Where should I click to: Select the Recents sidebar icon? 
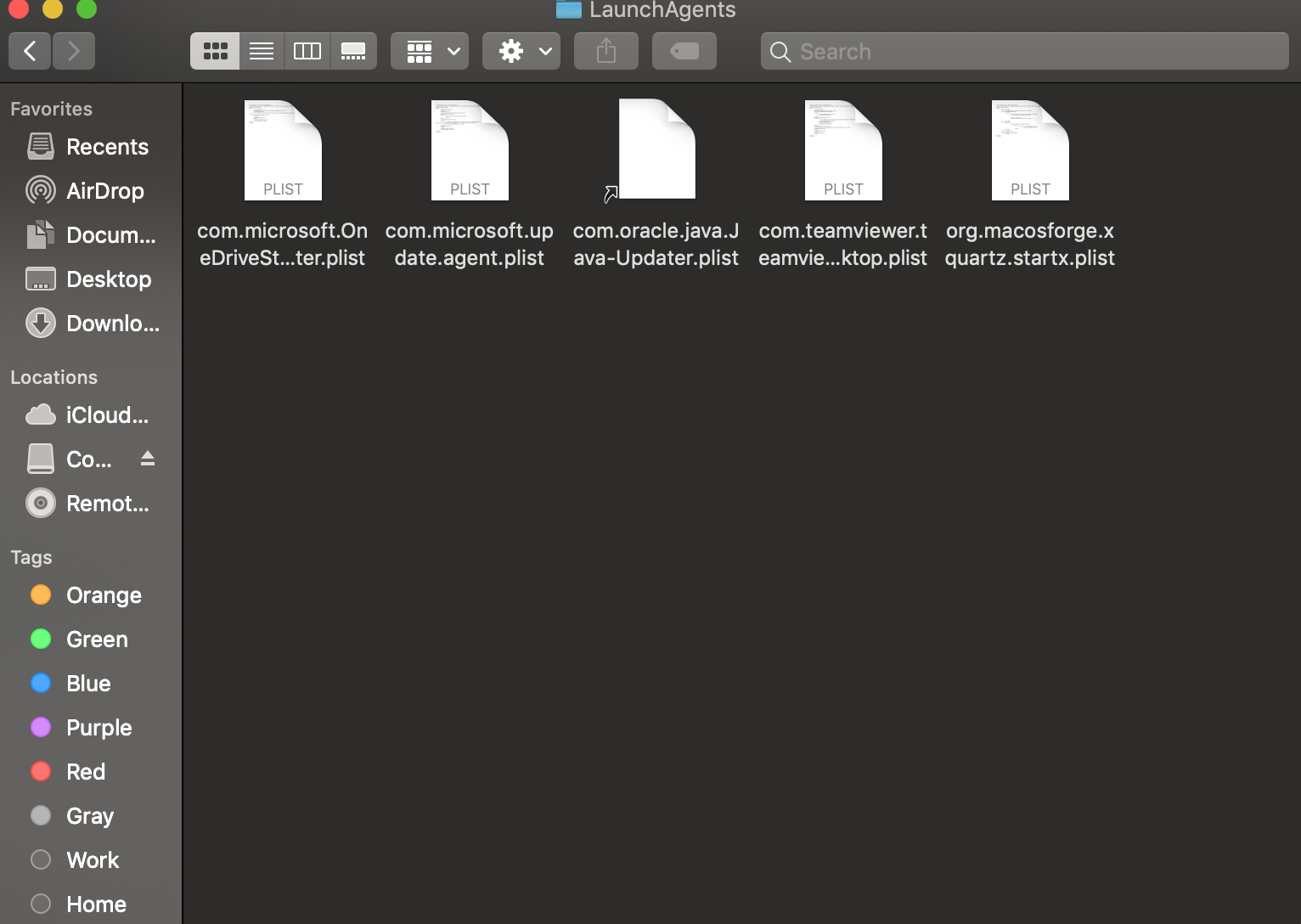(x=40, y=146)
